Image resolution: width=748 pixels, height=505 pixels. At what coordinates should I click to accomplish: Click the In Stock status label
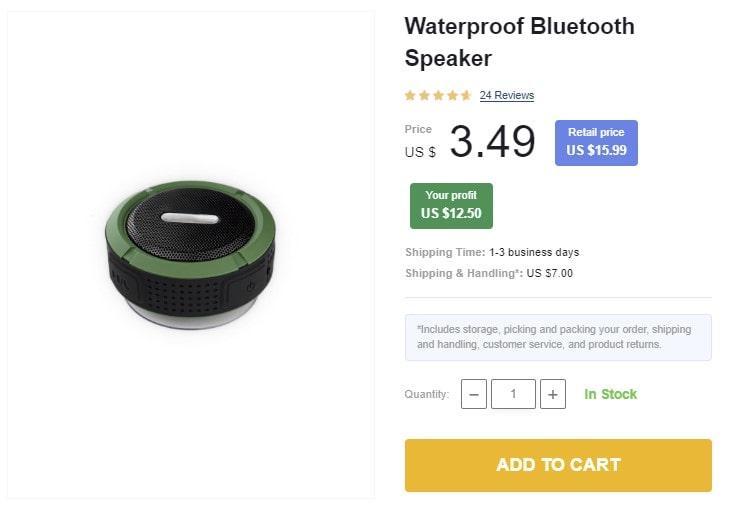point(610,394)
